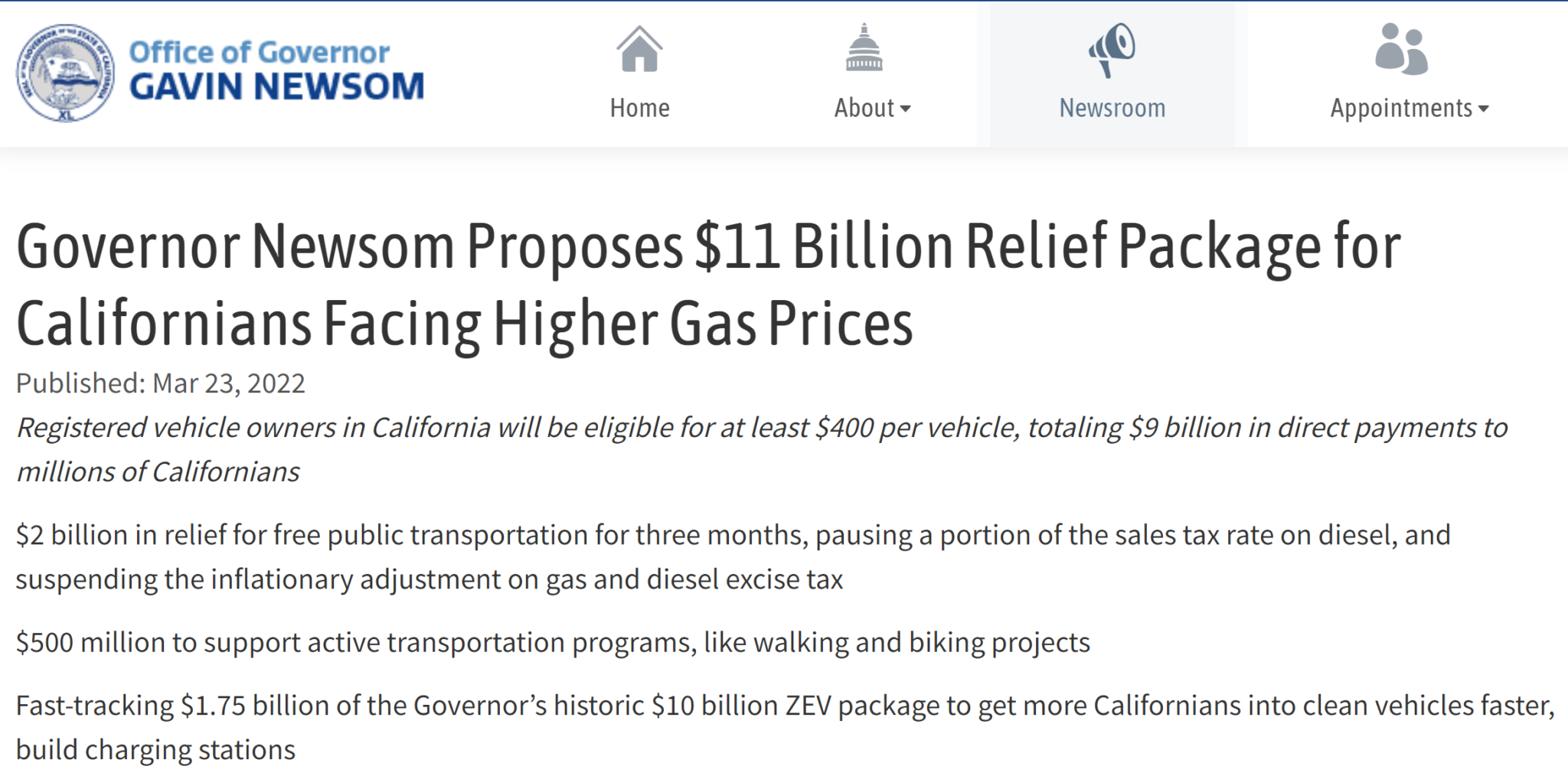Open the About menu label
The height and width of the screenshot is (776, 1568).
(864, 108)
